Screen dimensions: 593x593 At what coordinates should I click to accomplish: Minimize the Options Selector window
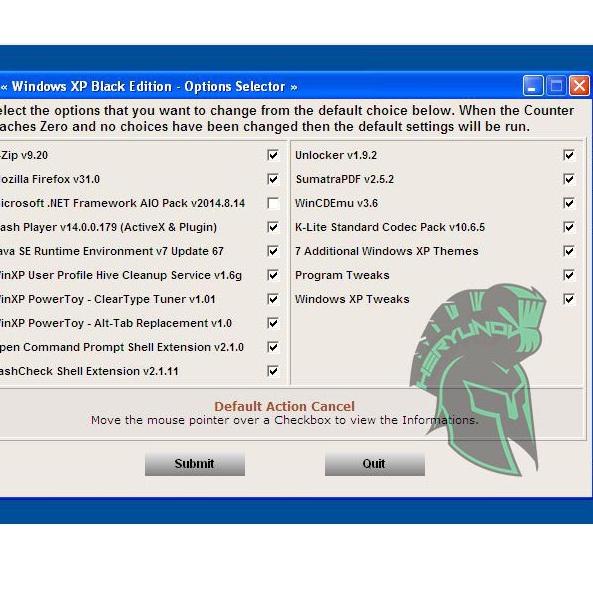(x=533, y=85)
